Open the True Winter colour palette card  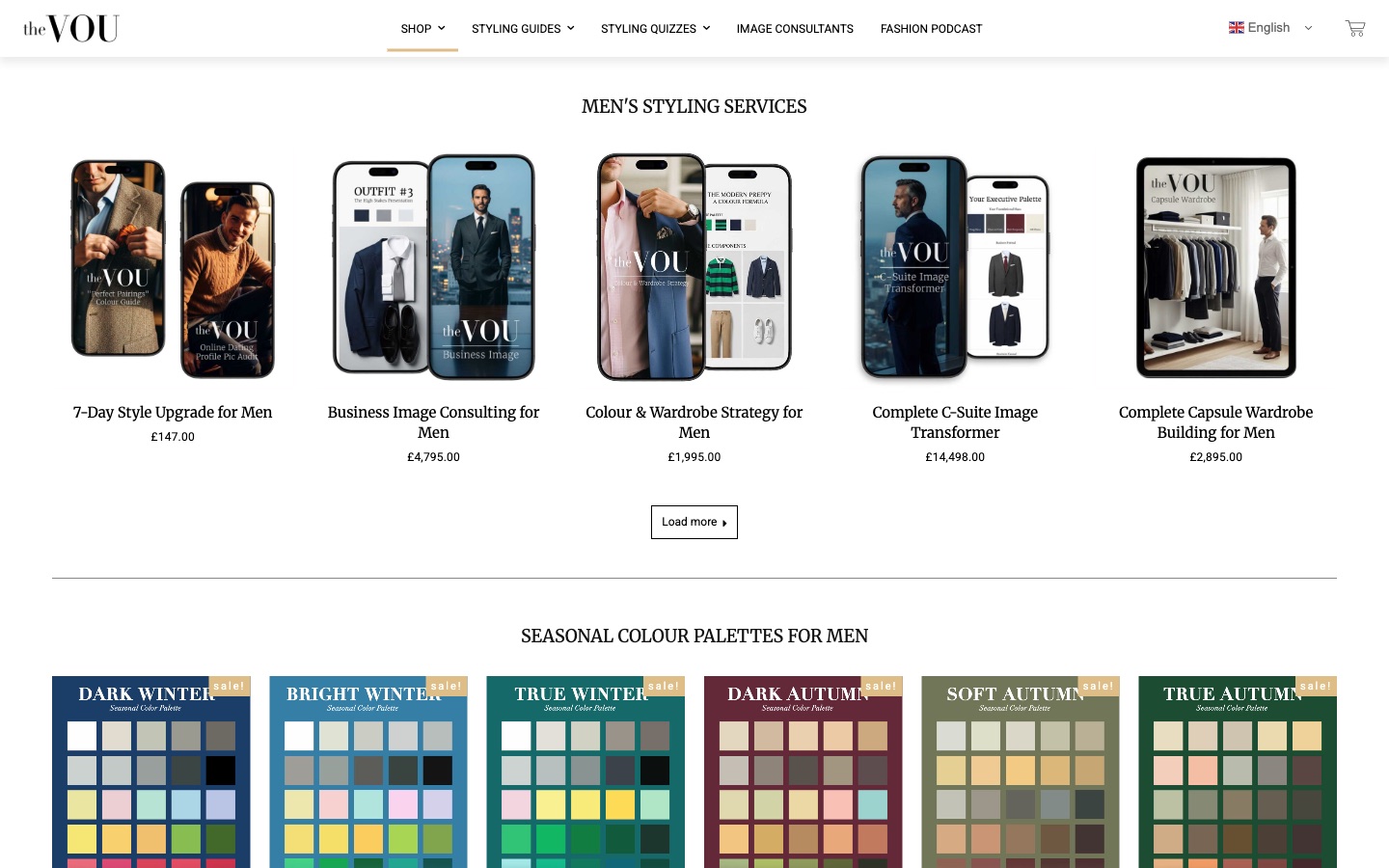[x=586, y=772]
